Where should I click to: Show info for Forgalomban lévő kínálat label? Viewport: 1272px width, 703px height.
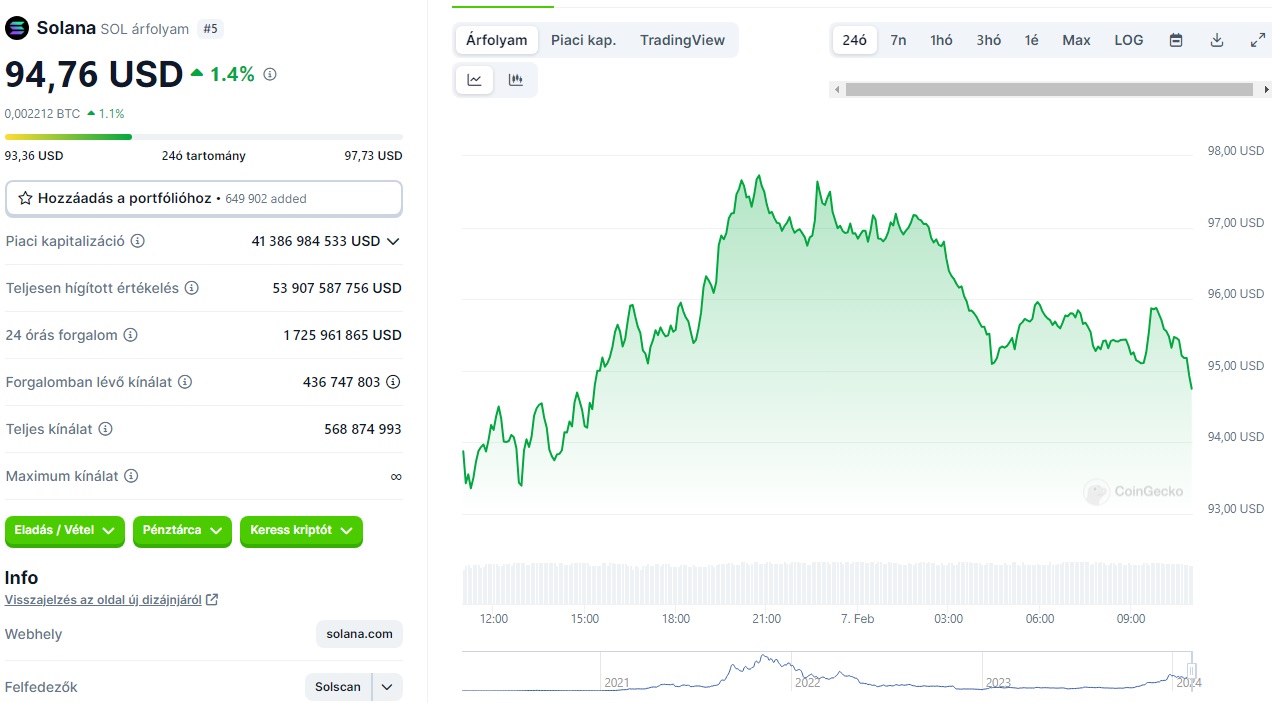pos(185,382)
